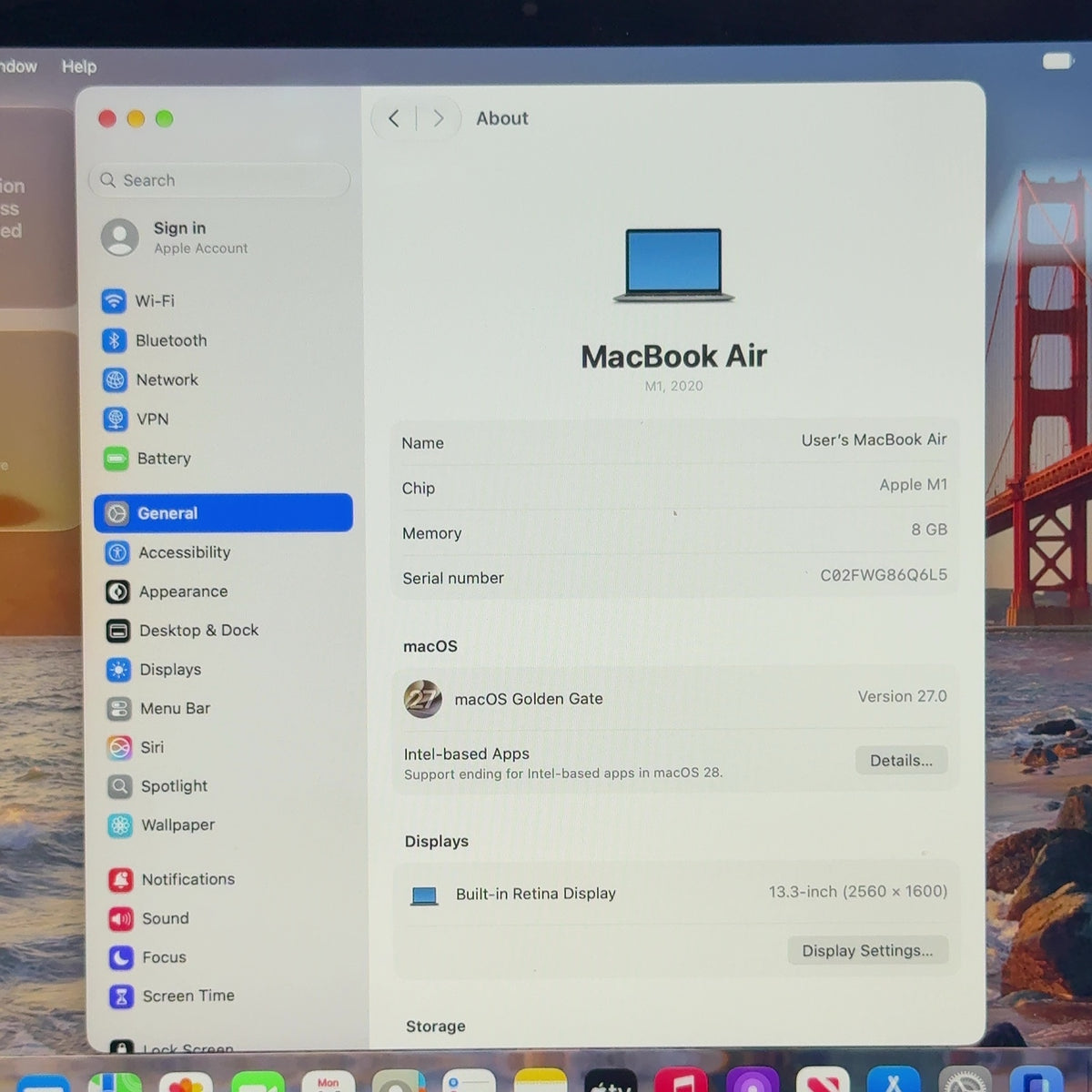Select the Wallpaper flower icon
Viewport: 1092px width, 1092px height.
point(120,825)
